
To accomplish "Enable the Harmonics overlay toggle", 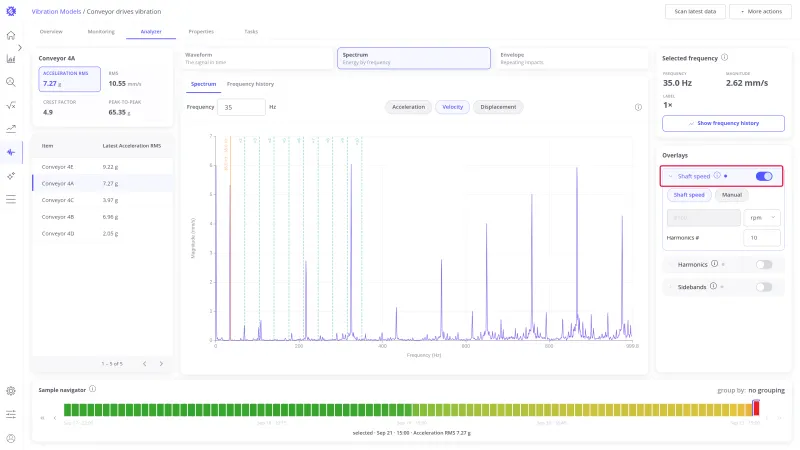I will (x=764, y=264).
